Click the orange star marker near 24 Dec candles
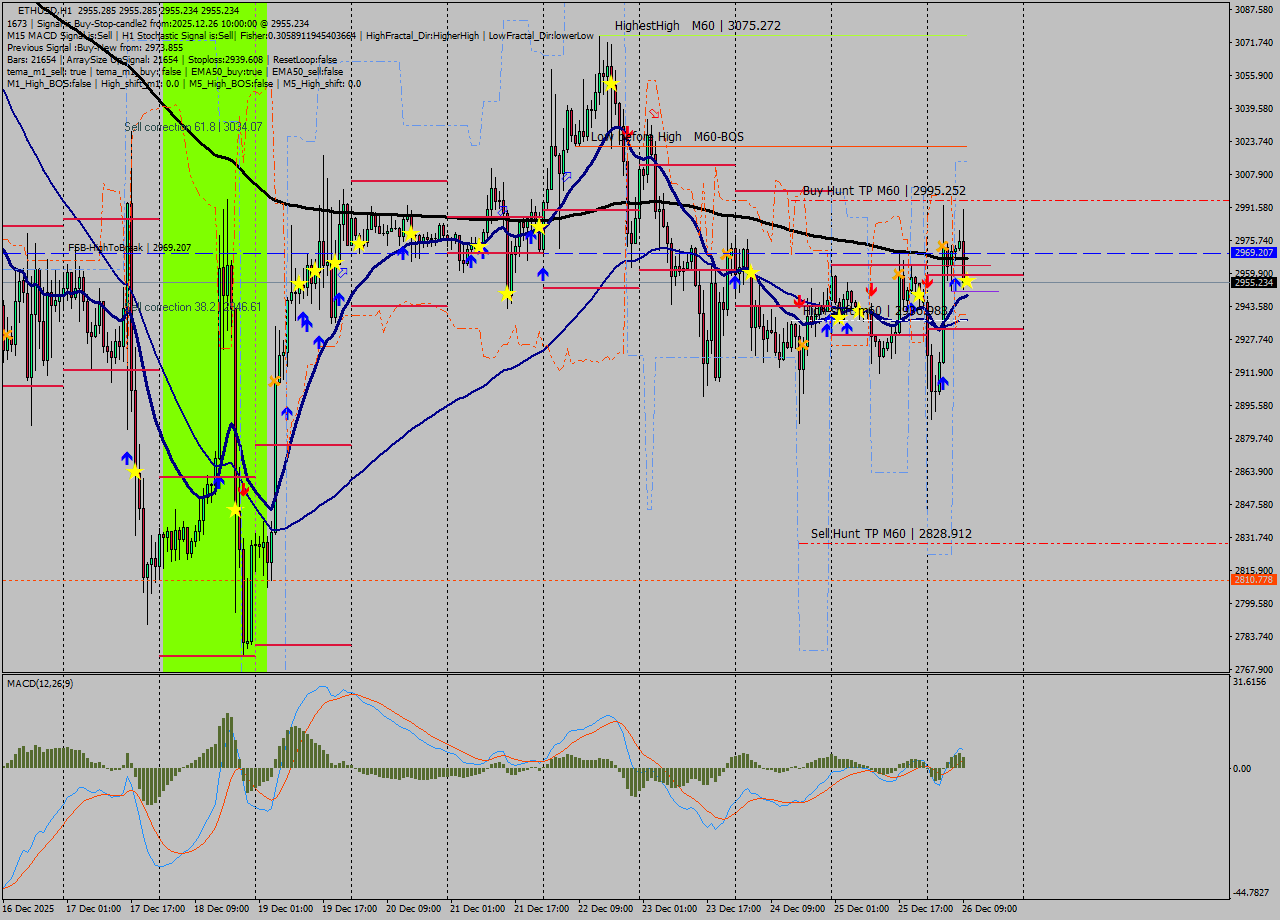The image size is (1280, 920). pyautogui.click(x=802, y=344)
